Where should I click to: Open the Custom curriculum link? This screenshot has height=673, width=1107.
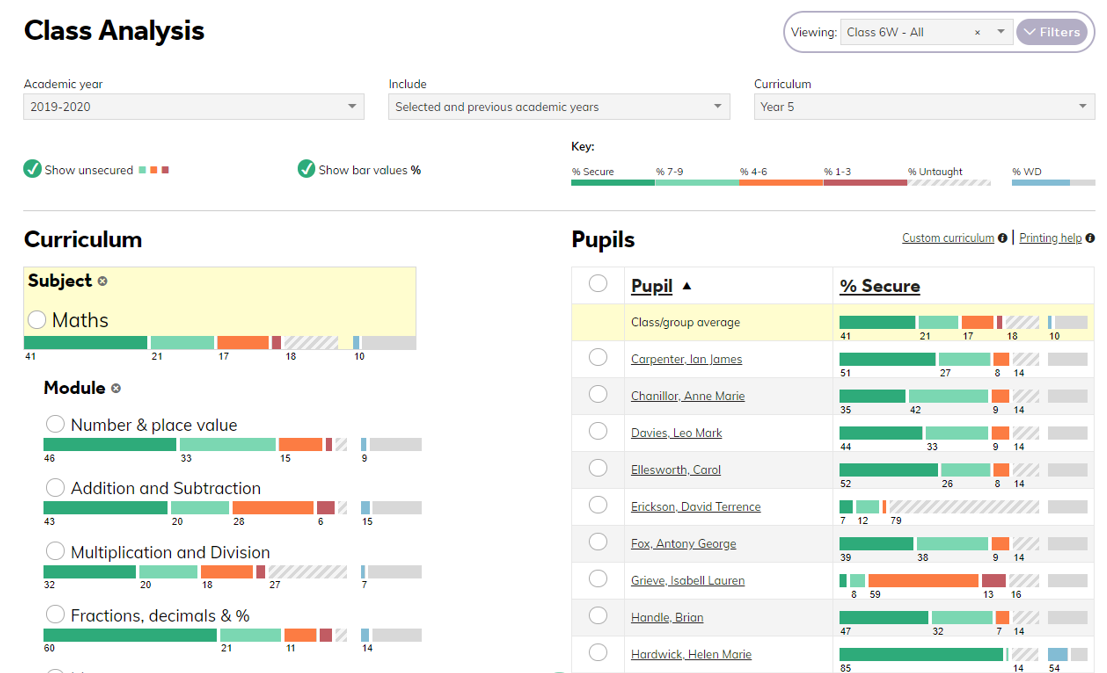tap(947, 238)
